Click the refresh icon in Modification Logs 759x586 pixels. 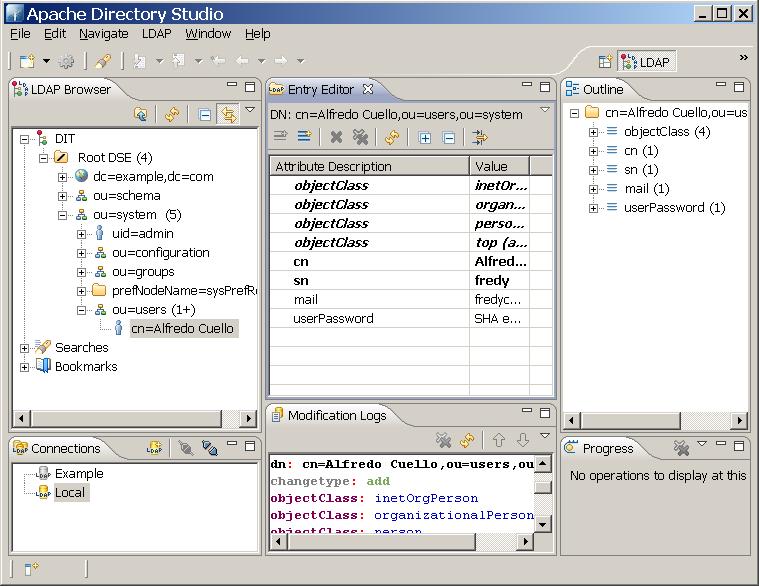pos(466,440)
